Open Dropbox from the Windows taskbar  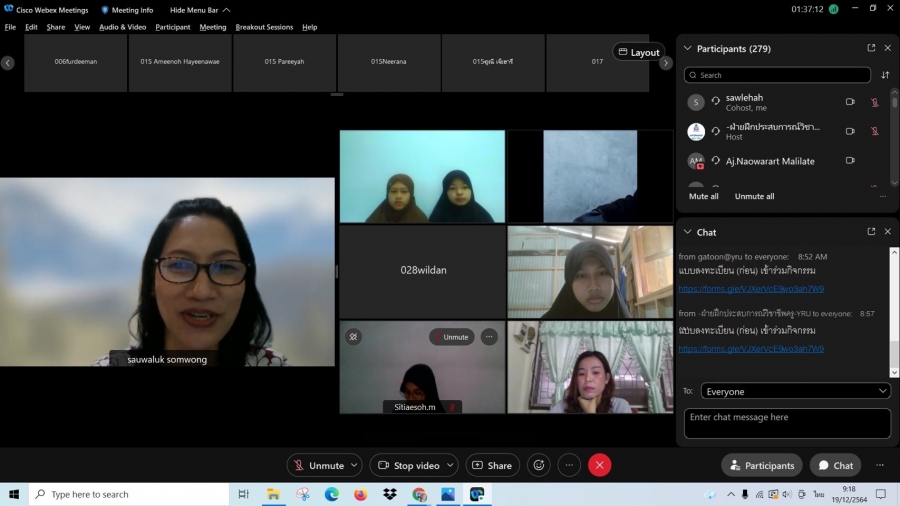(x=390, y=494)
